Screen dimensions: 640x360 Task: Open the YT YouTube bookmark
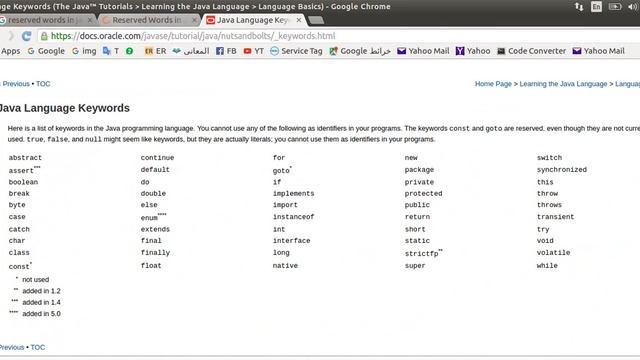pyautogui.click(x=253, y=51)
